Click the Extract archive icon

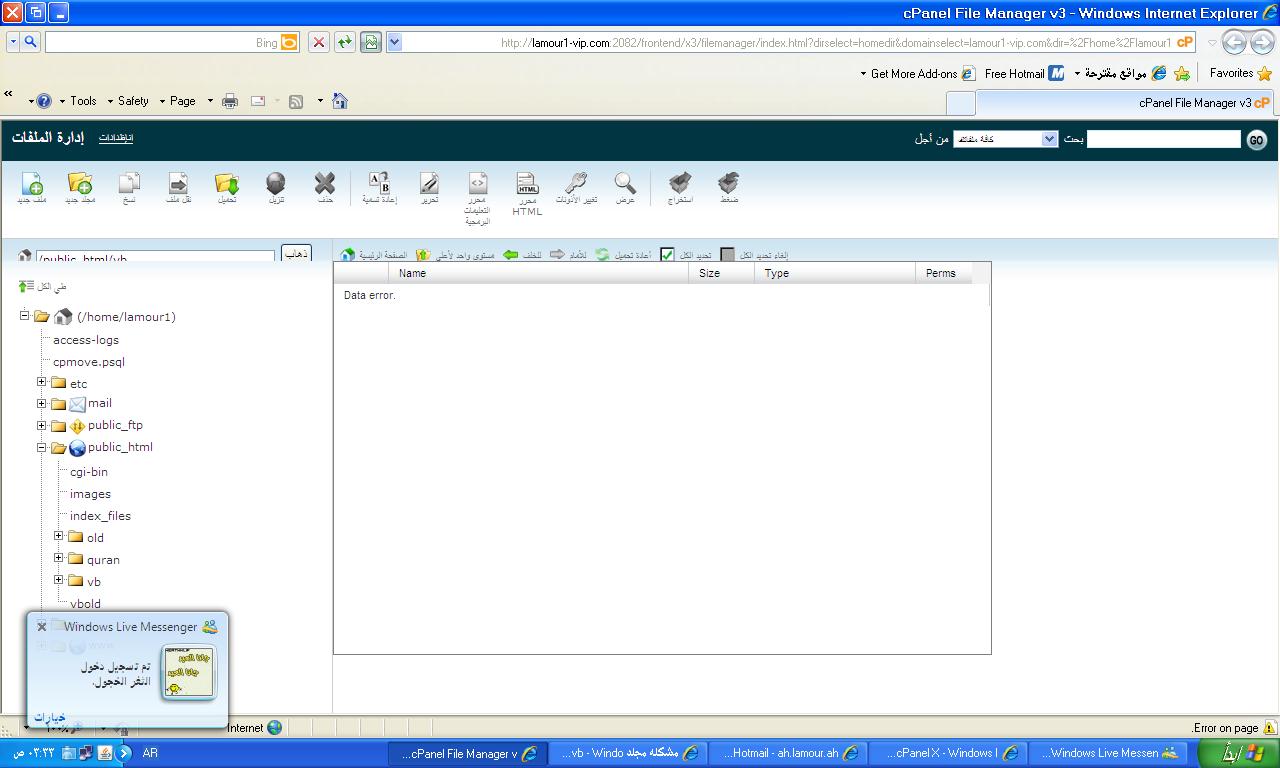coord(680,184)
